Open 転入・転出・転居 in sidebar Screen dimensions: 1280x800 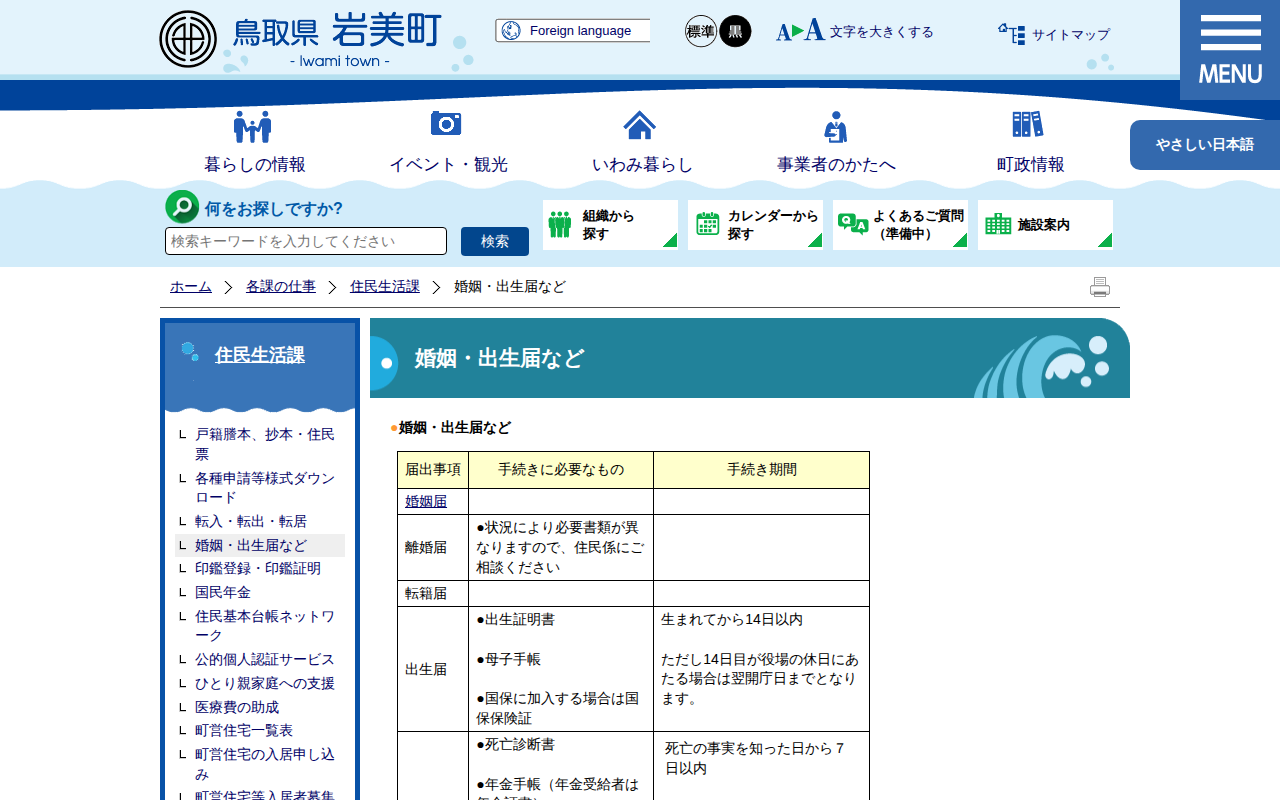(251, 522)
